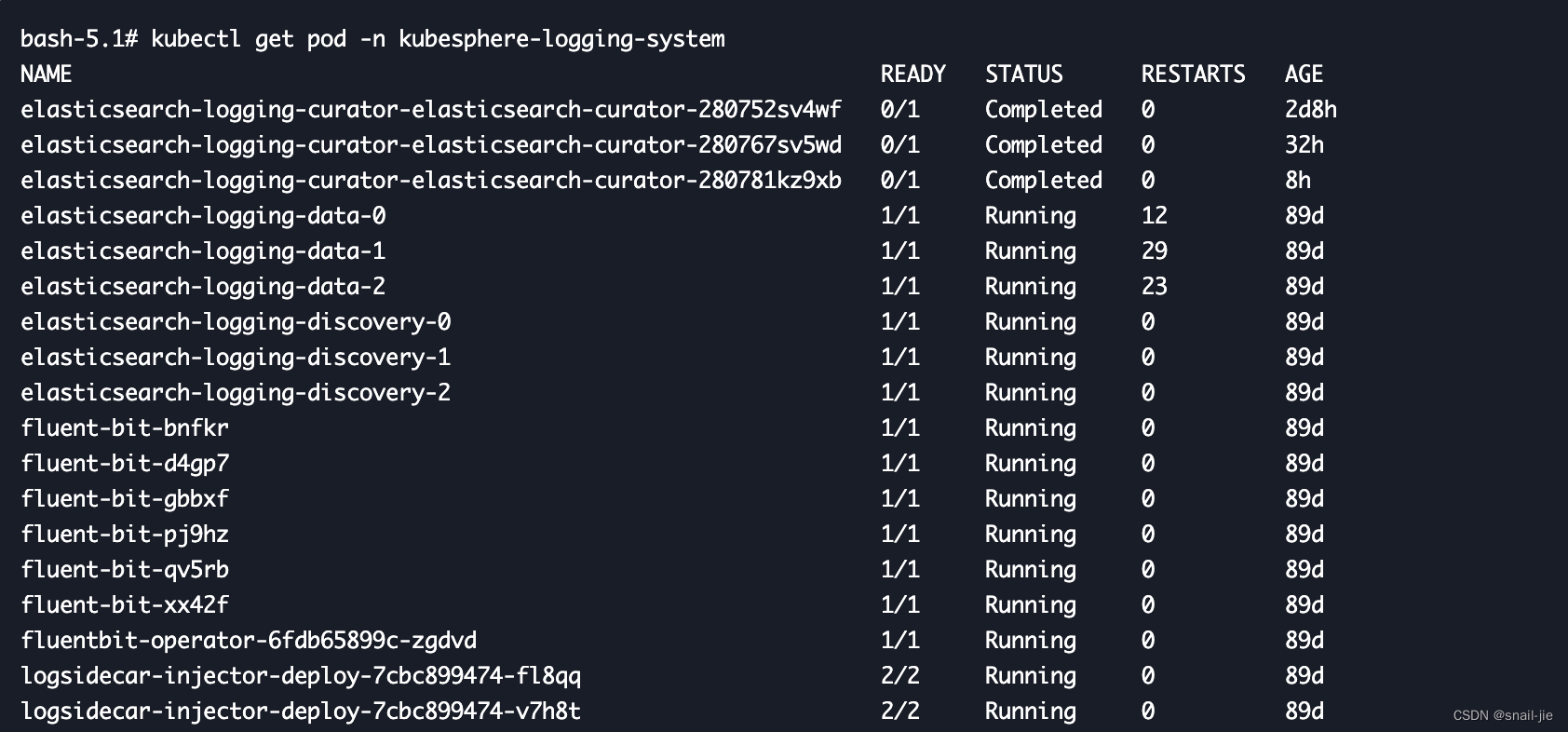Click pod name ending in 280752sv4wf
1568x732 pixels.
point(431,110)
